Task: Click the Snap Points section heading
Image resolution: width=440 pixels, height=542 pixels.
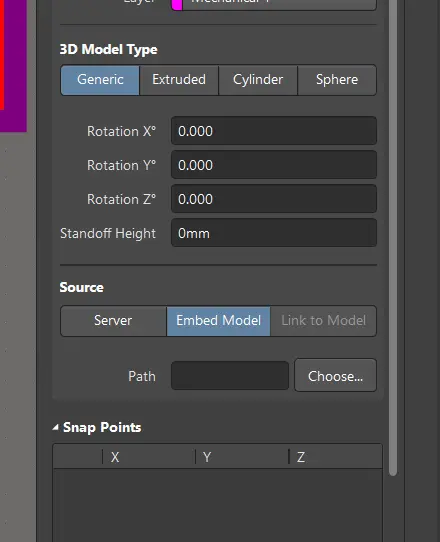Action: coord(102,428)
